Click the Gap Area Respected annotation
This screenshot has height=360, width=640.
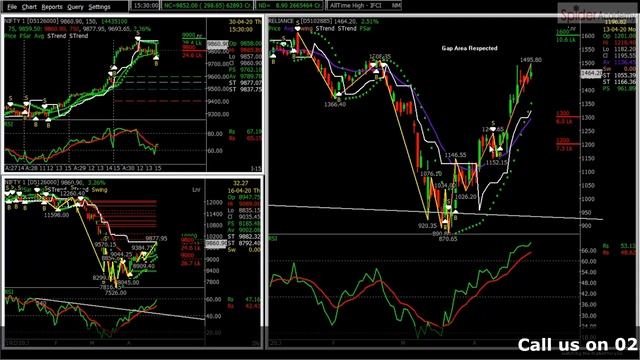[469, 48]
